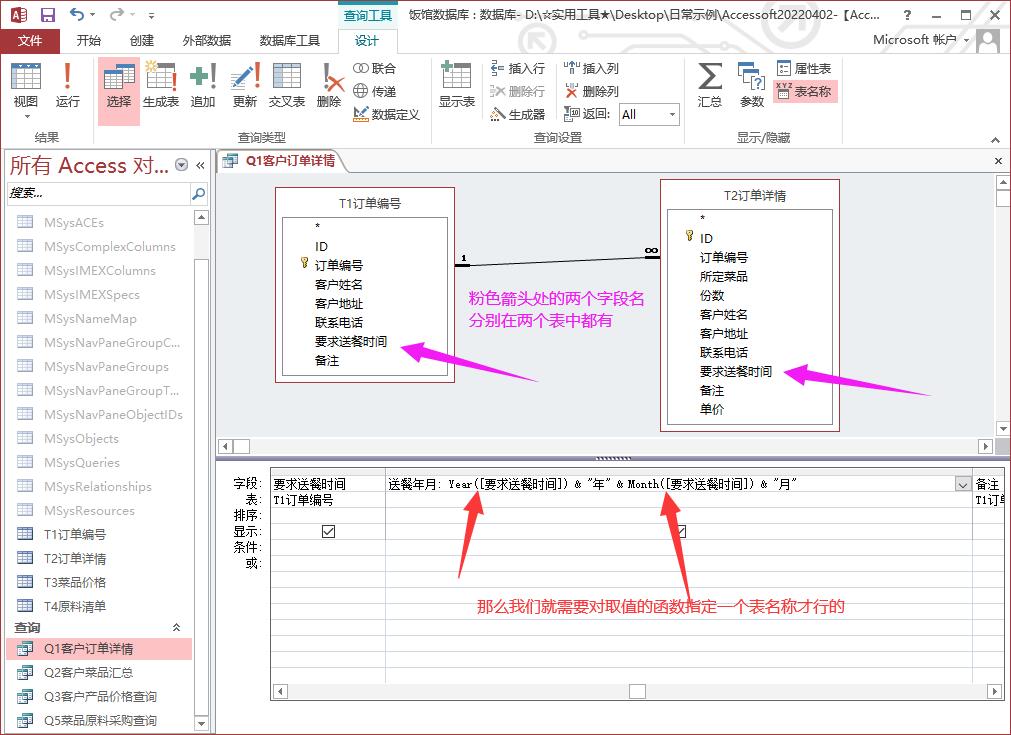The height and width of the screenshot is (735, 1011).
Task: Open the 显示表 (Show Table) dialog
Action: point(456,85)
